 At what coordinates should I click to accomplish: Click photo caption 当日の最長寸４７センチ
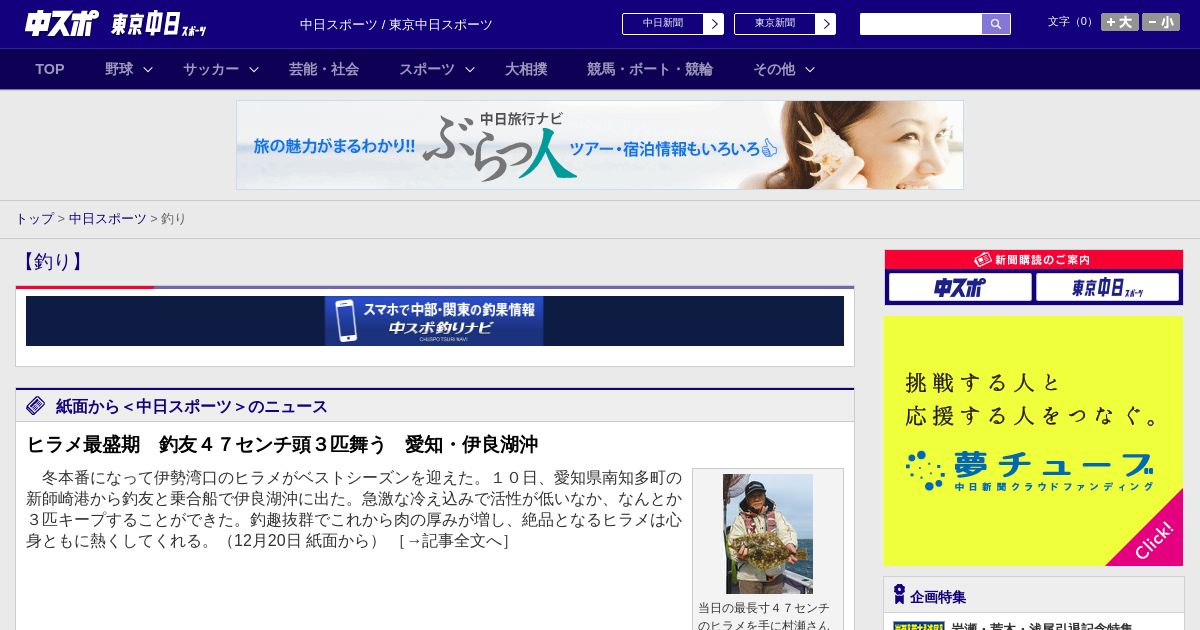tap(764, 607)
